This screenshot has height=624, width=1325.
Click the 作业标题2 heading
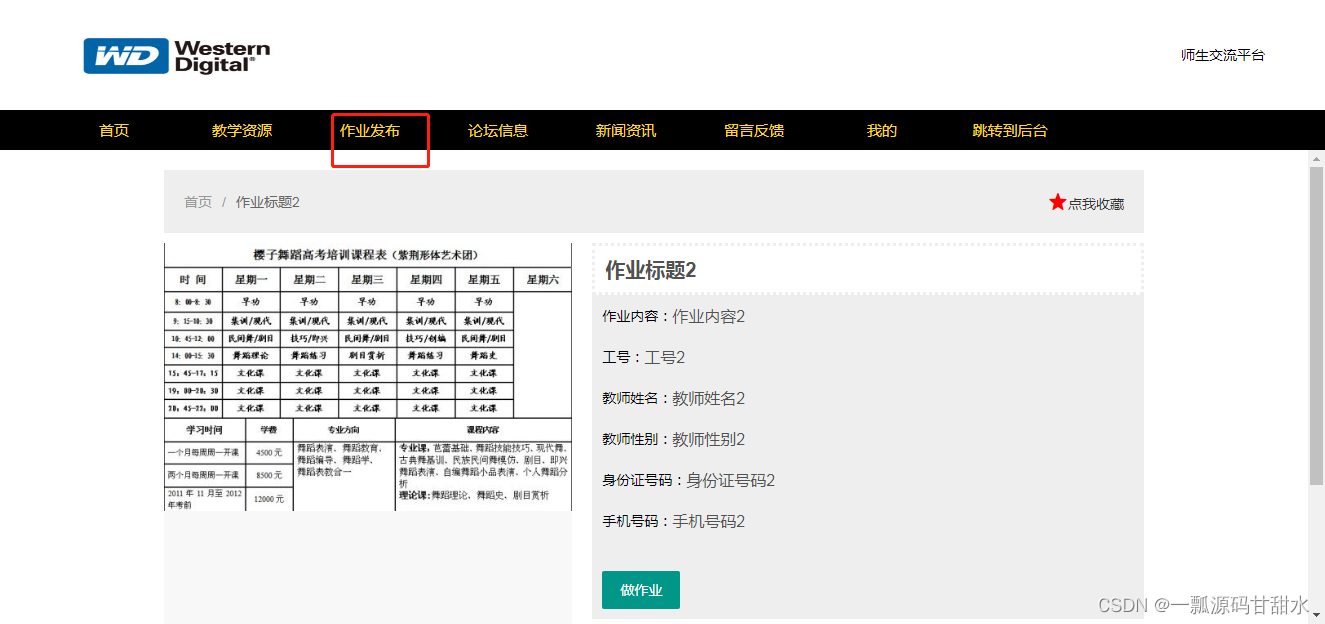pos(651,270)
